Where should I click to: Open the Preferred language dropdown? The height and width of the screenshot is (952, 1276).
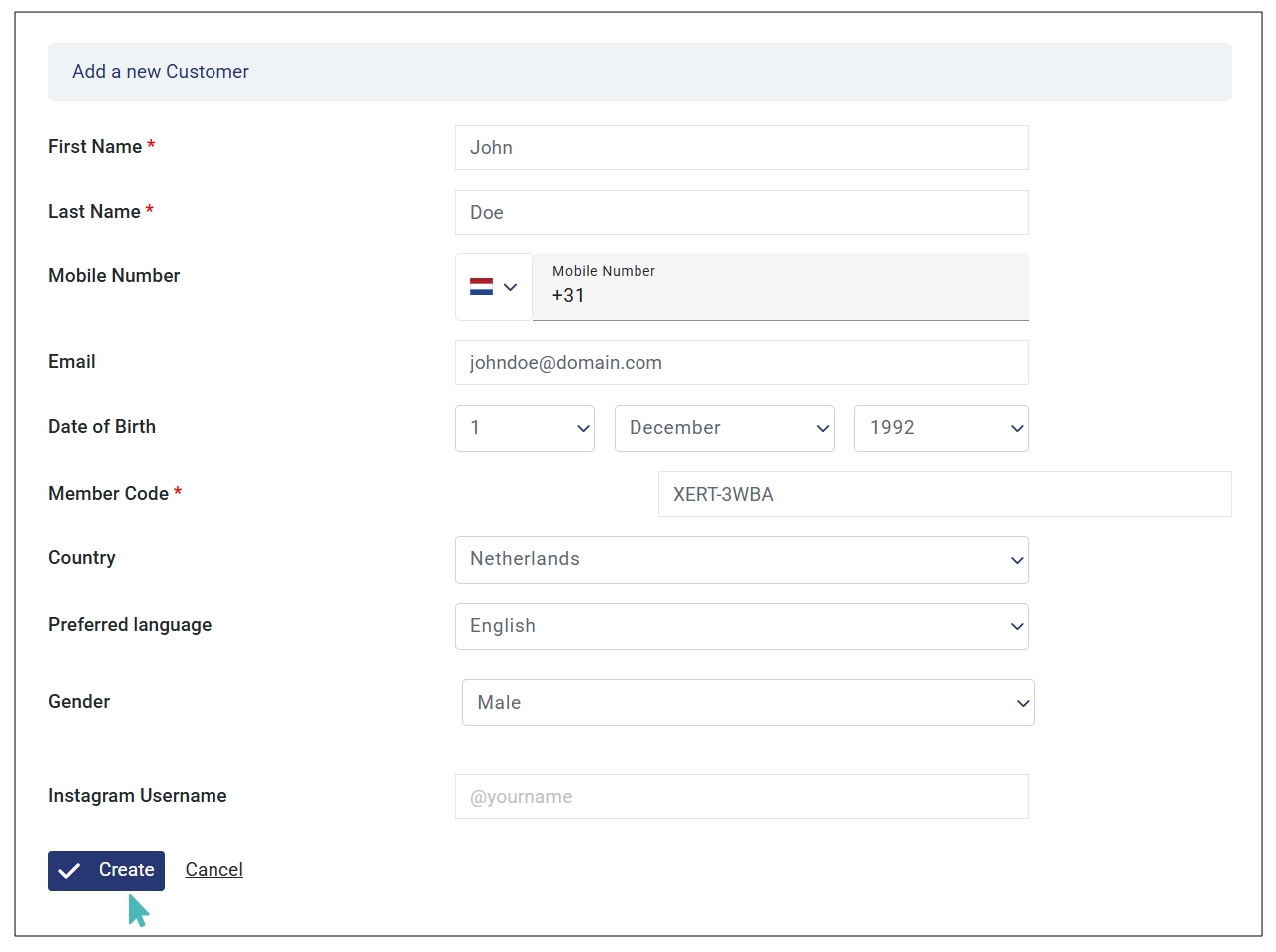(741, 626)
